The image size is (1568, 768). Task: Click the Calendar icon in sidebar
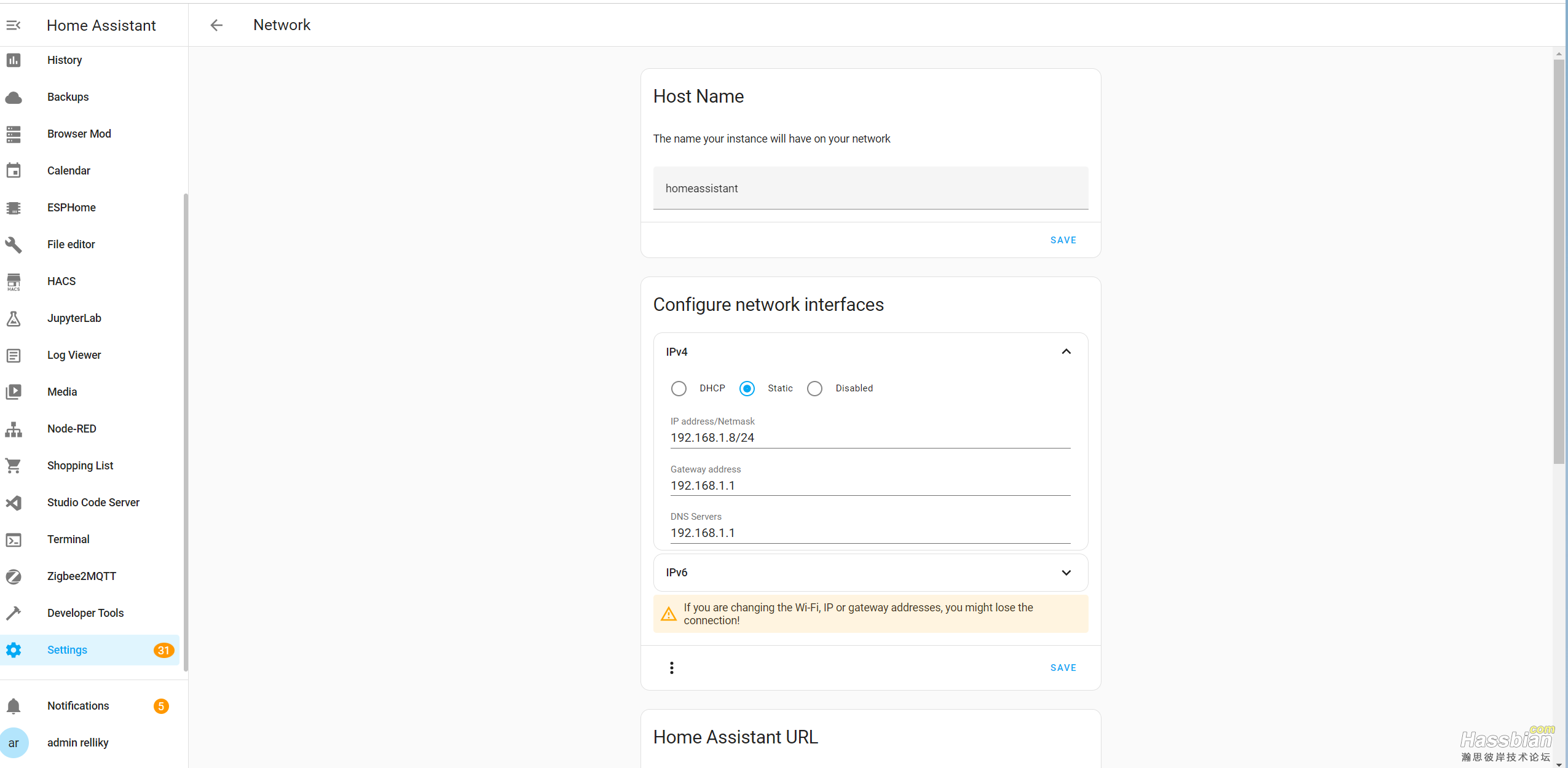[x=14, y=171]
